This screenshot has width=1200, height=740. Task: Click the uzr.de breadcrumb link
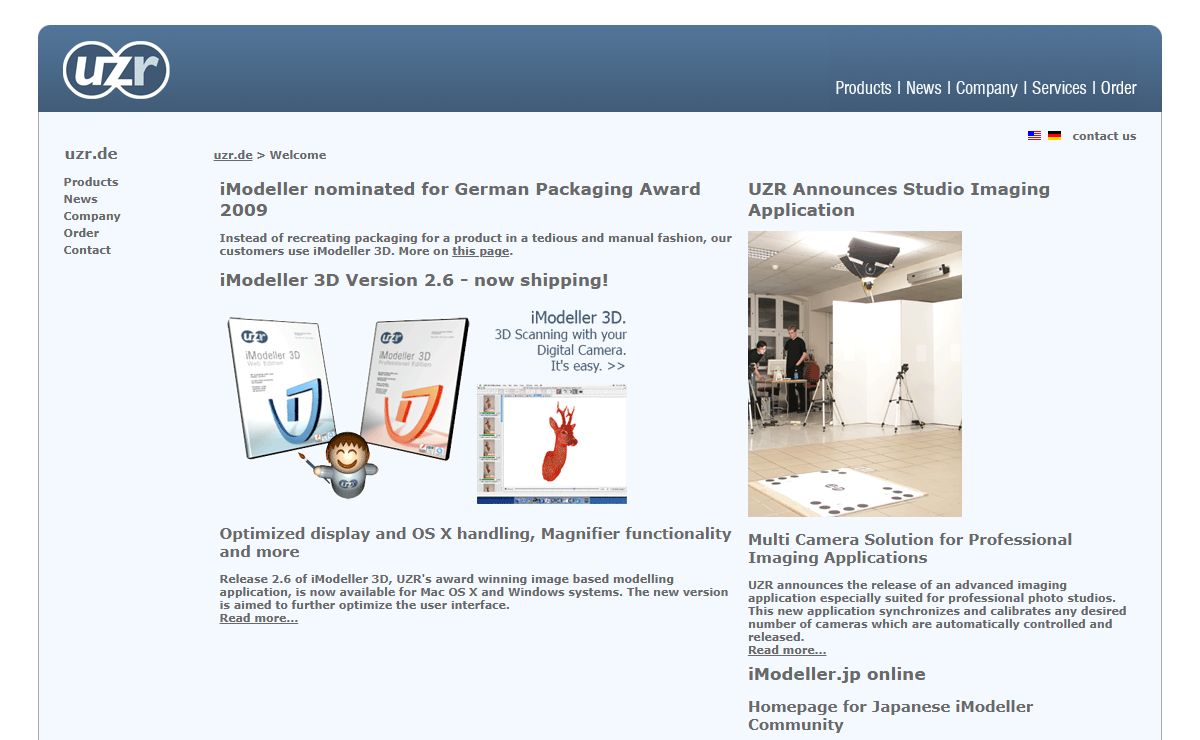pos(233,155)
